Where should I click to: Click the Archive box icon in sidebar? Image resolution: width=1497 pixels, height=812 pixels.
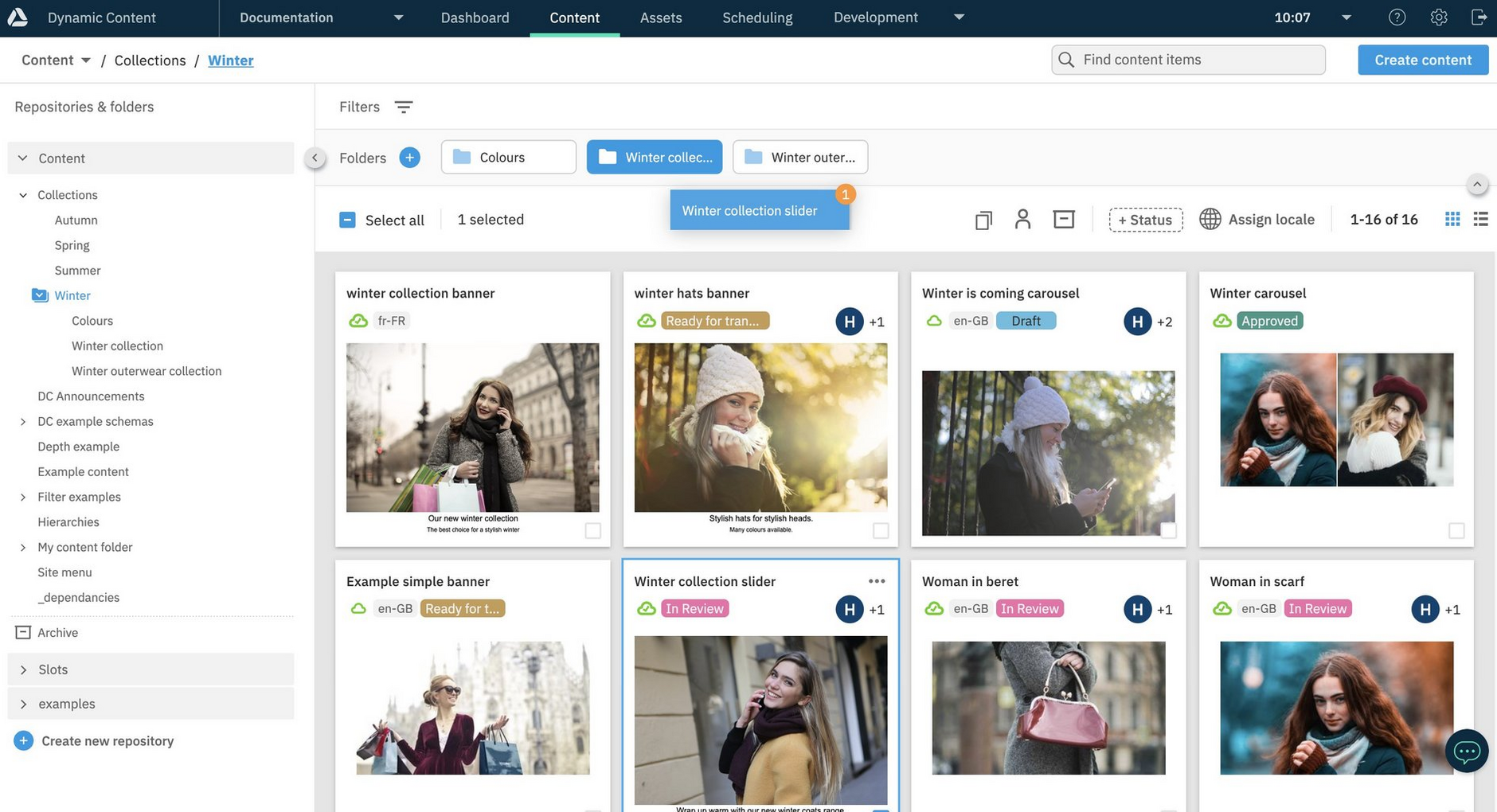coord(23,632)
